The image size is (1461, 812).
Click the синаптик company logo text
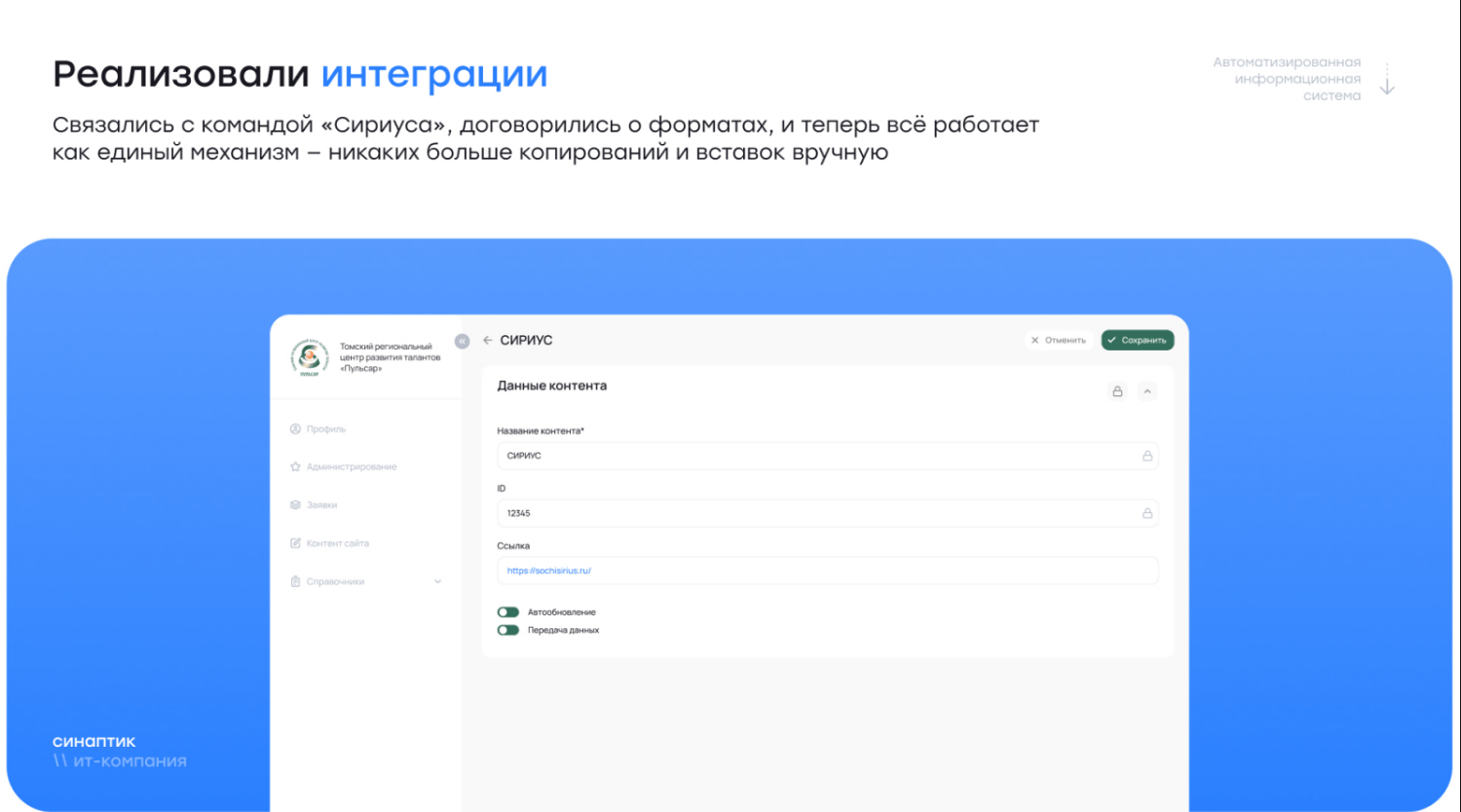pyautogui.click(x=94, y=742)
